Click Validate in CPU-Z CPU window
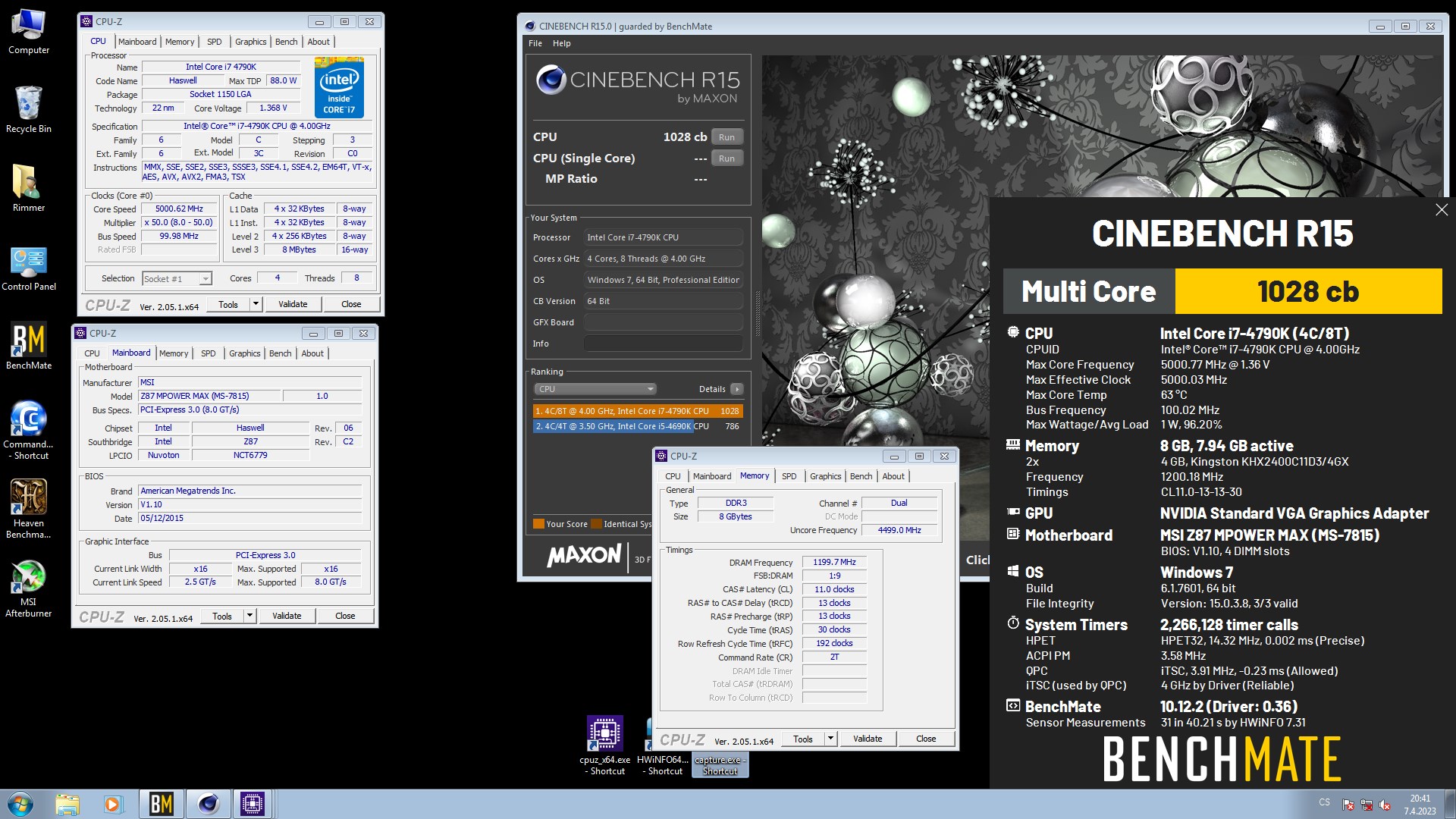 tap(293, 304)
